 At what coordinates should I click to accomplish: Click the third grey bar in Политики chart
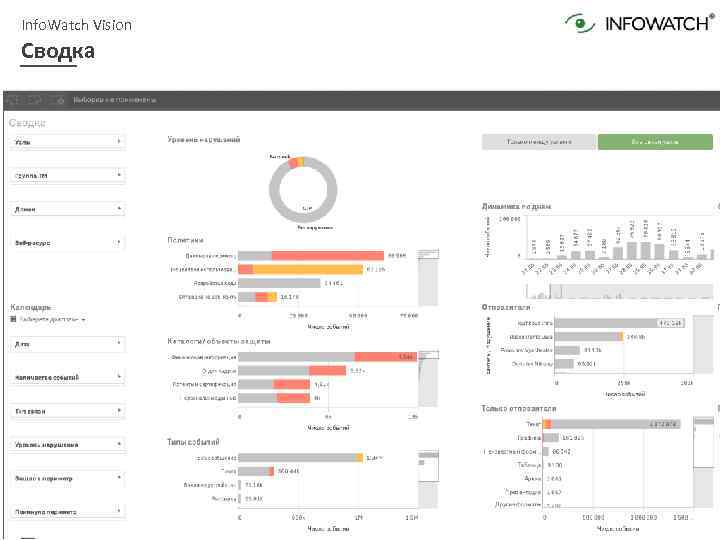coord(279,283)
